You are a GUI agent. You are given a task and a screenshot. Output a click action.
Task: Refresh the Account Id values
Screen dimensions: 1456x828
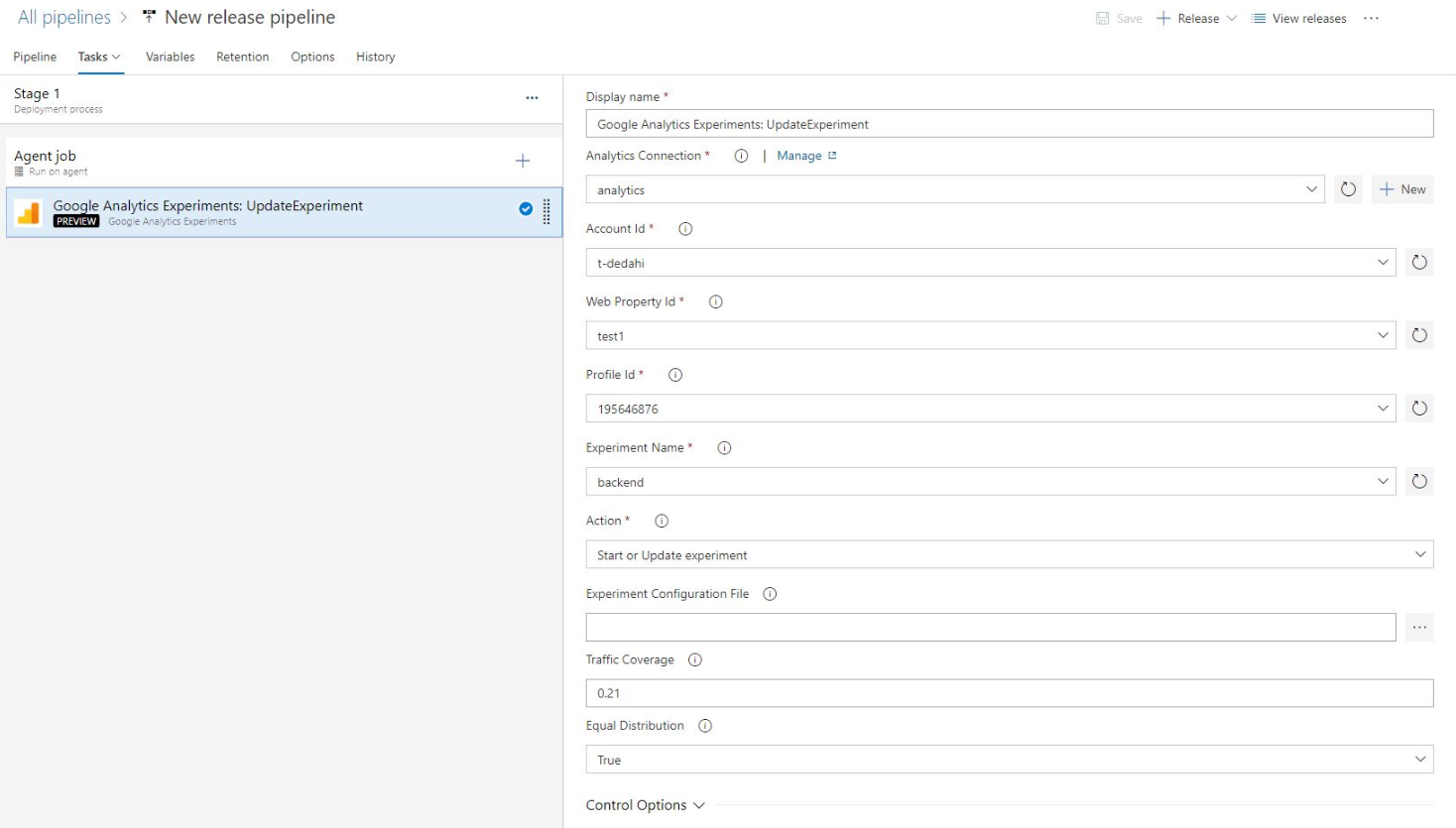1419,262
